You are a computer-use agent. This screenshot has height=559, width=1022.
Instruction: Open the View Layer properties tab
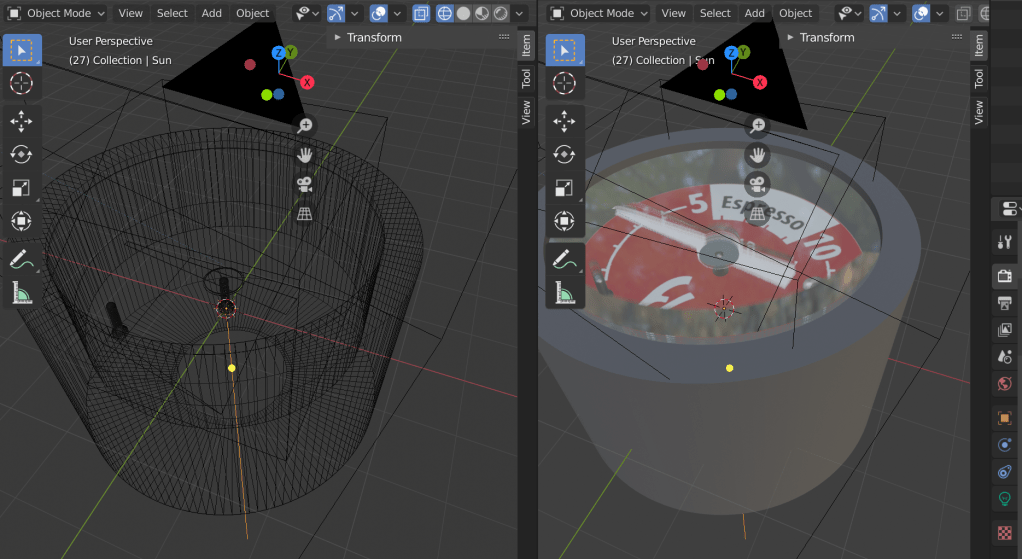point(1004,330)
